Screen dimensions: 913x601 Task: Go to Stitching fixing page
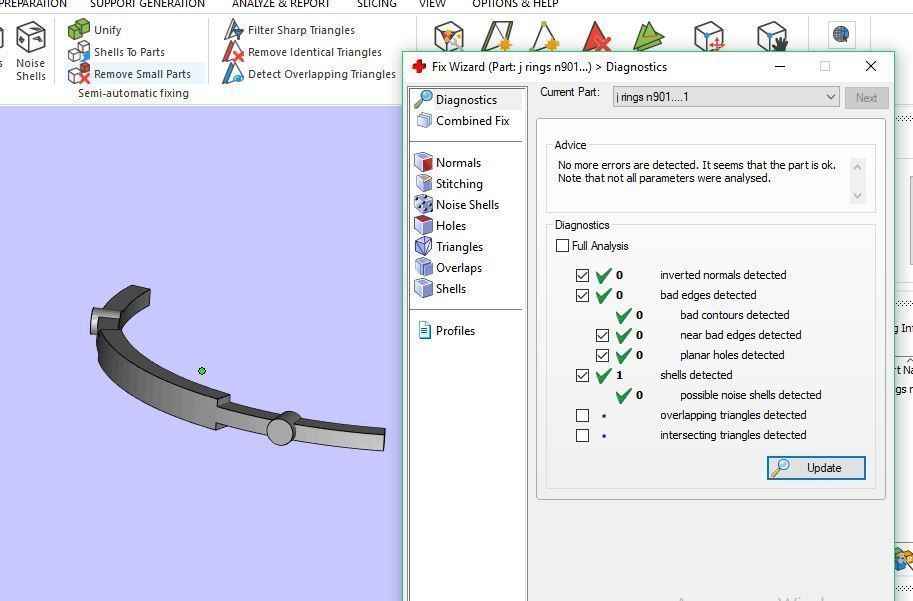click(x=449, y=183)
